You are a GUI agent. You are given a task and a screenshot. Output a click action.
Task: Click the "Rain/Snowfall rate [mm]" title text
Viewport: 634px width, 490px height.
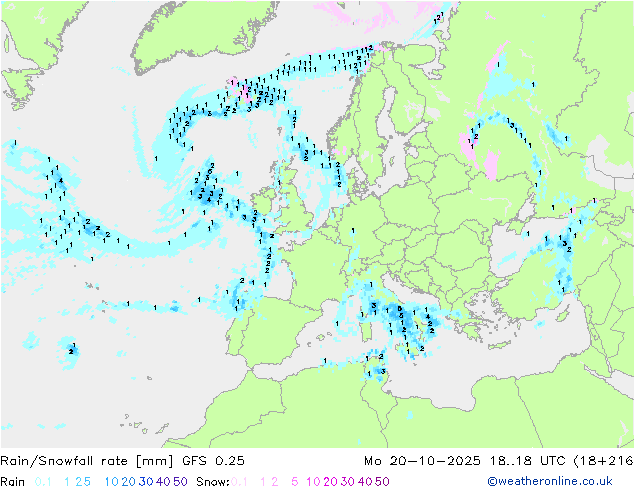pos(87,461)
